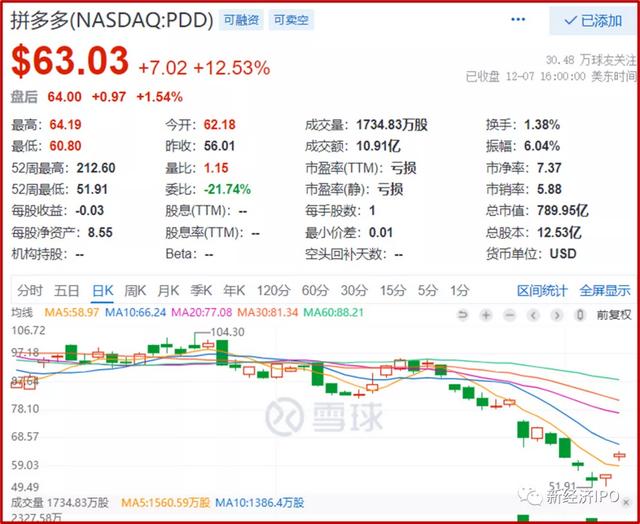Click the 振幅 value 6.04%
The width and height of the screenshot is (640, 524).
point(542,146)
